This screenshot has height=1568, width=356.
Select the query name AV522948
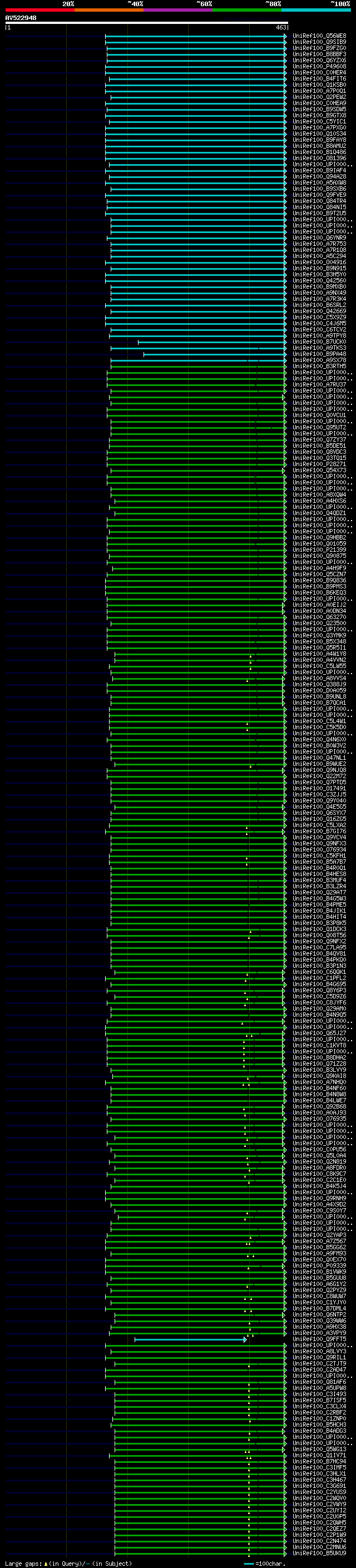(x=21, y=18)
